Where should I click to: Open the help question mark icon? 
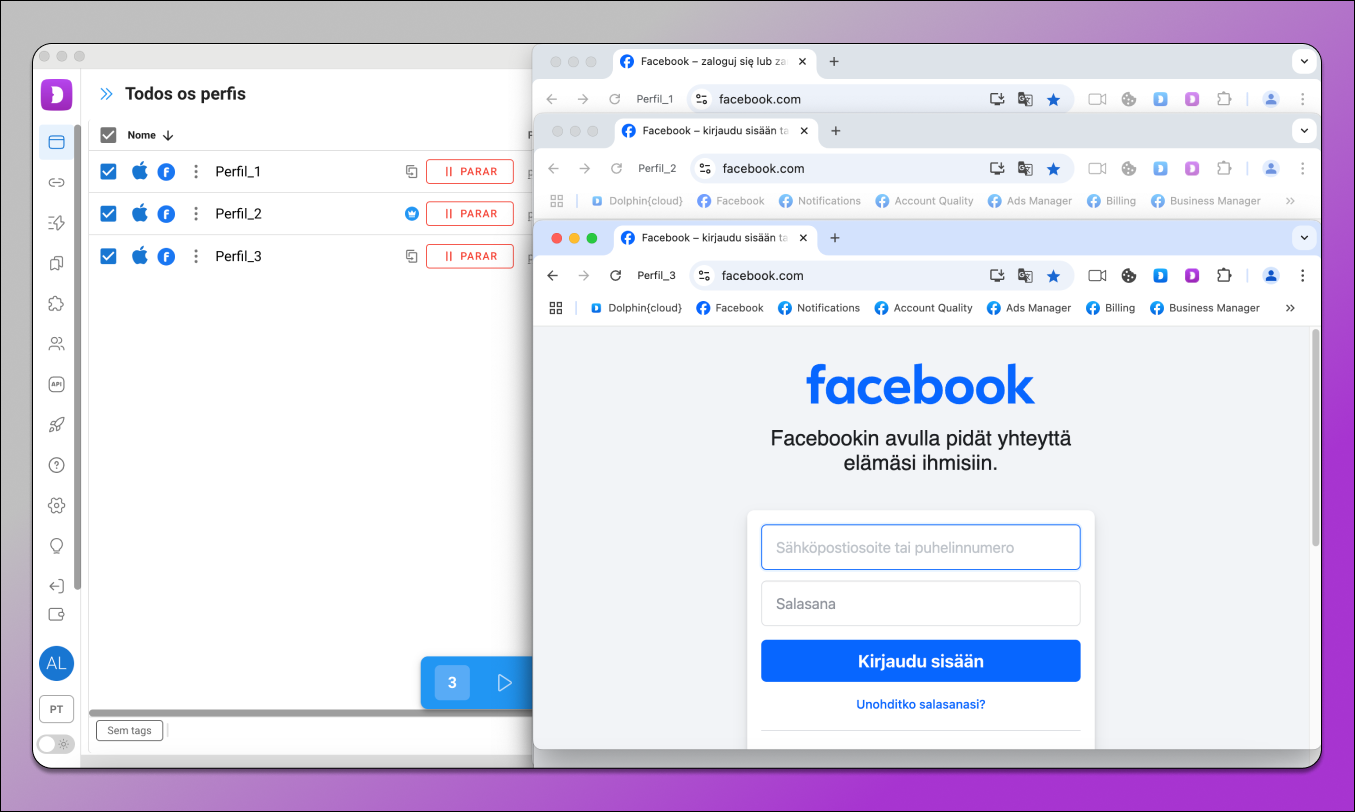(x=56, y=465)
